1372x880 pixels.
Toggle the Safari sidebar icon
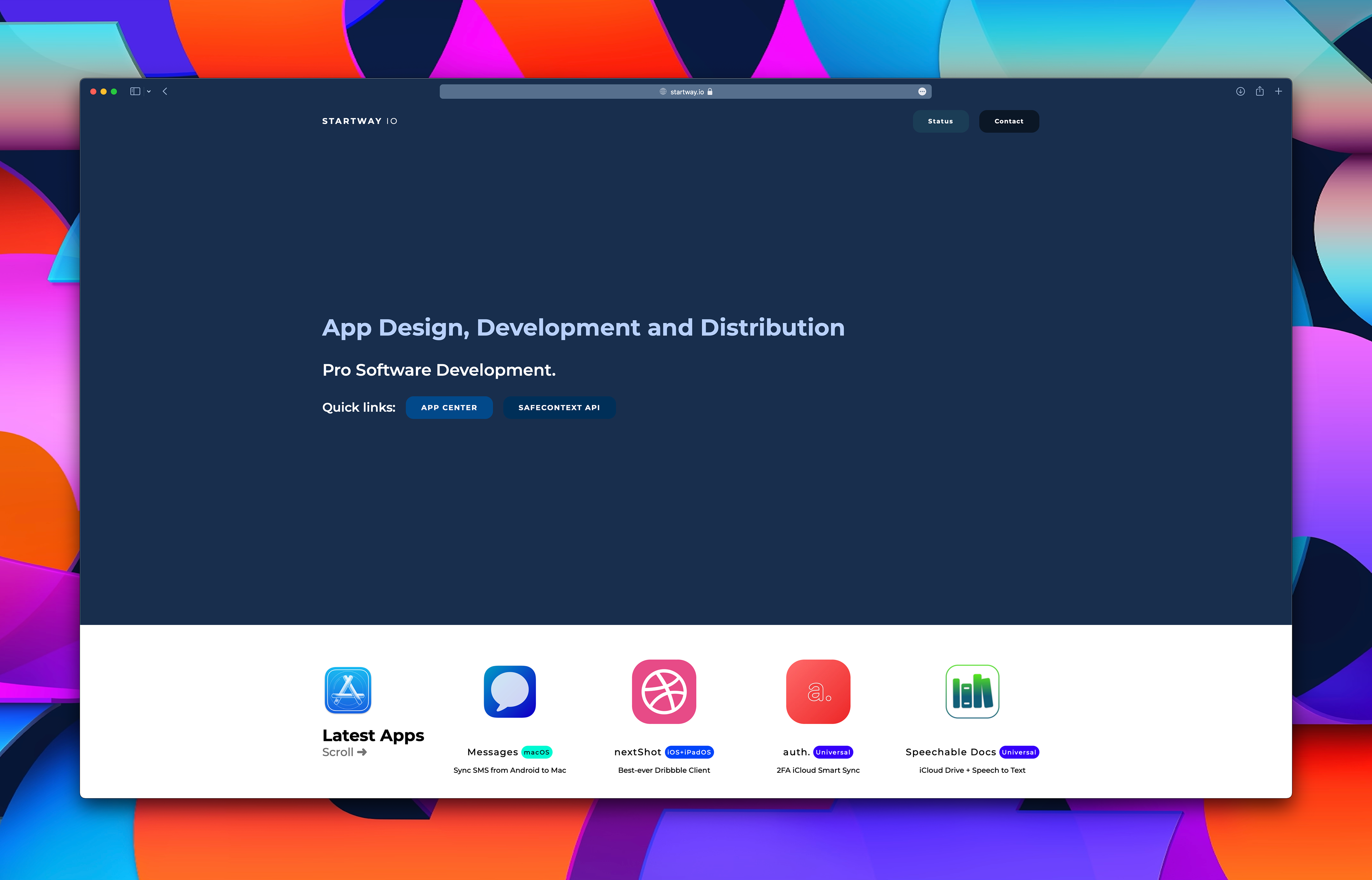click(135, 92)
